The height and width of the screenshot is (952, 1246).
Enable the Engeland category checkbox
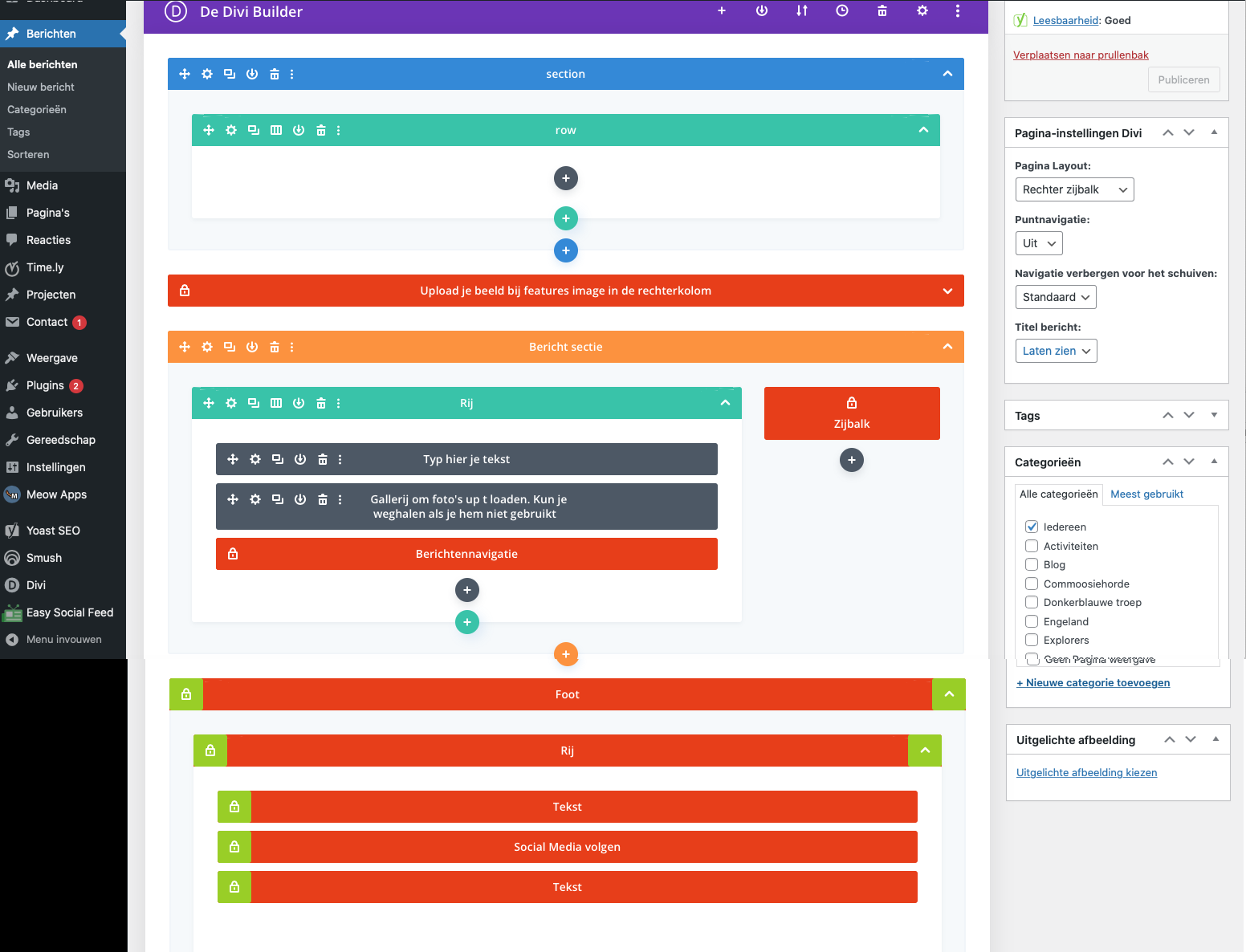pos(1032,621)
